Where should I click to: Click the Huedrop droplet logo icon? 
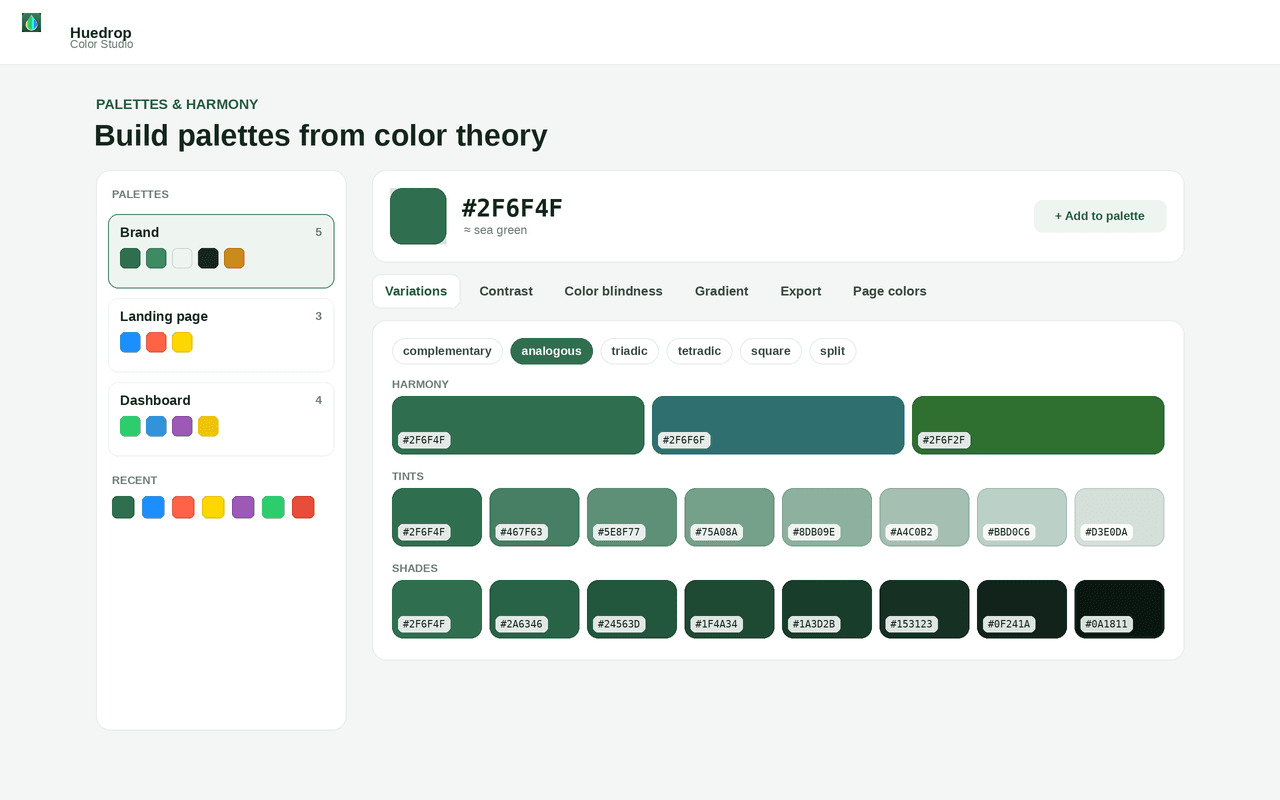point(32,23)
